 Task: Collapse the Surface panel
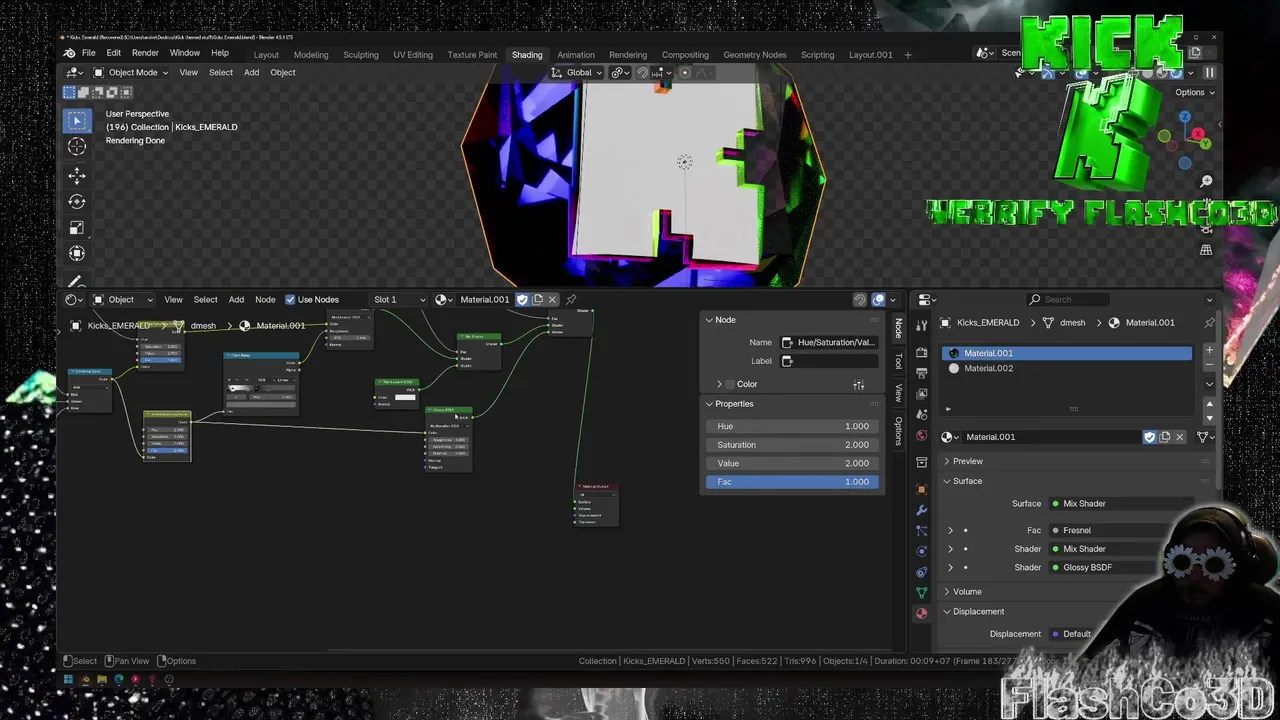point(966,481)
